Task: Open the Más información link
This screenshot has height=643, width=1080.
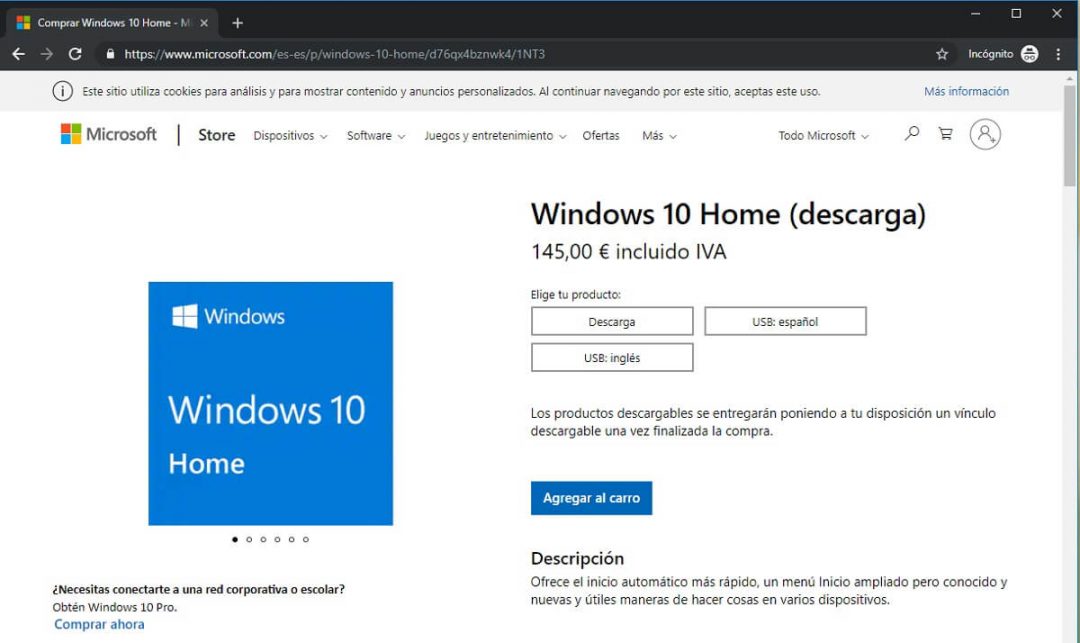Action: [x=965, y=91]
